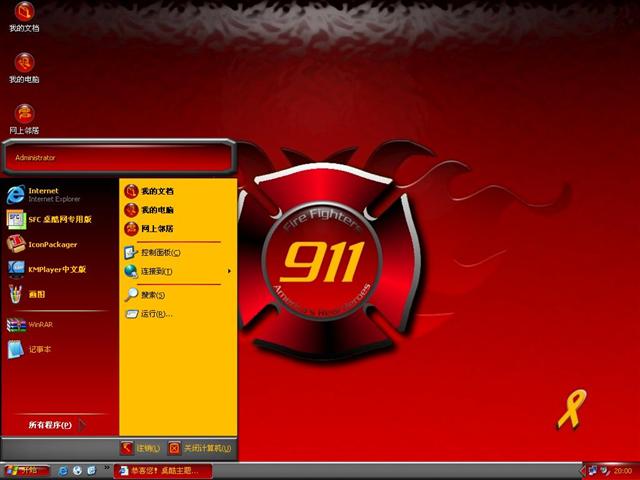Click the 注销(L) log off button
The width and height of the screenshot is (640, 480).
click(x=140, y=448)
